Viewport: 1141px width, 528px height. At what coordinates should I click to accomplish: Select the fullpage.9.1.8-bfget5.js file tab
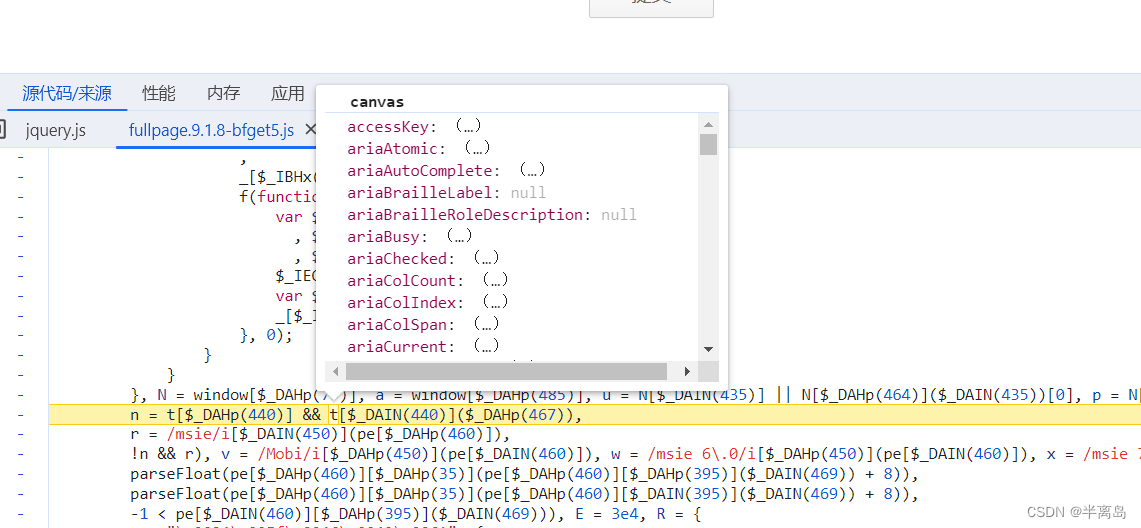coord(211,130)
